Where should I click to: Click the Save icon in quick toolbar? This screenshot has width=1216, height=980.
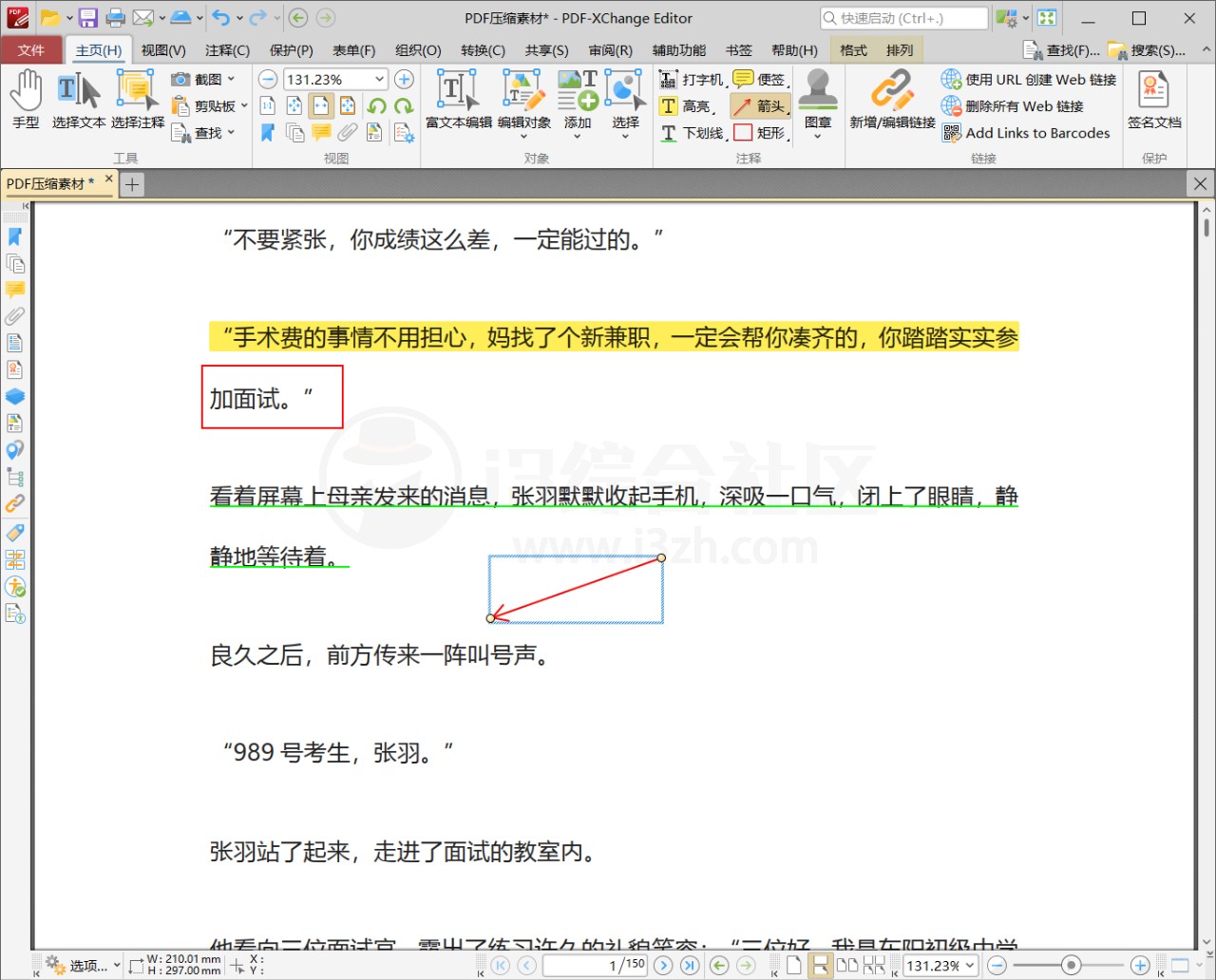tap(87, 18)
